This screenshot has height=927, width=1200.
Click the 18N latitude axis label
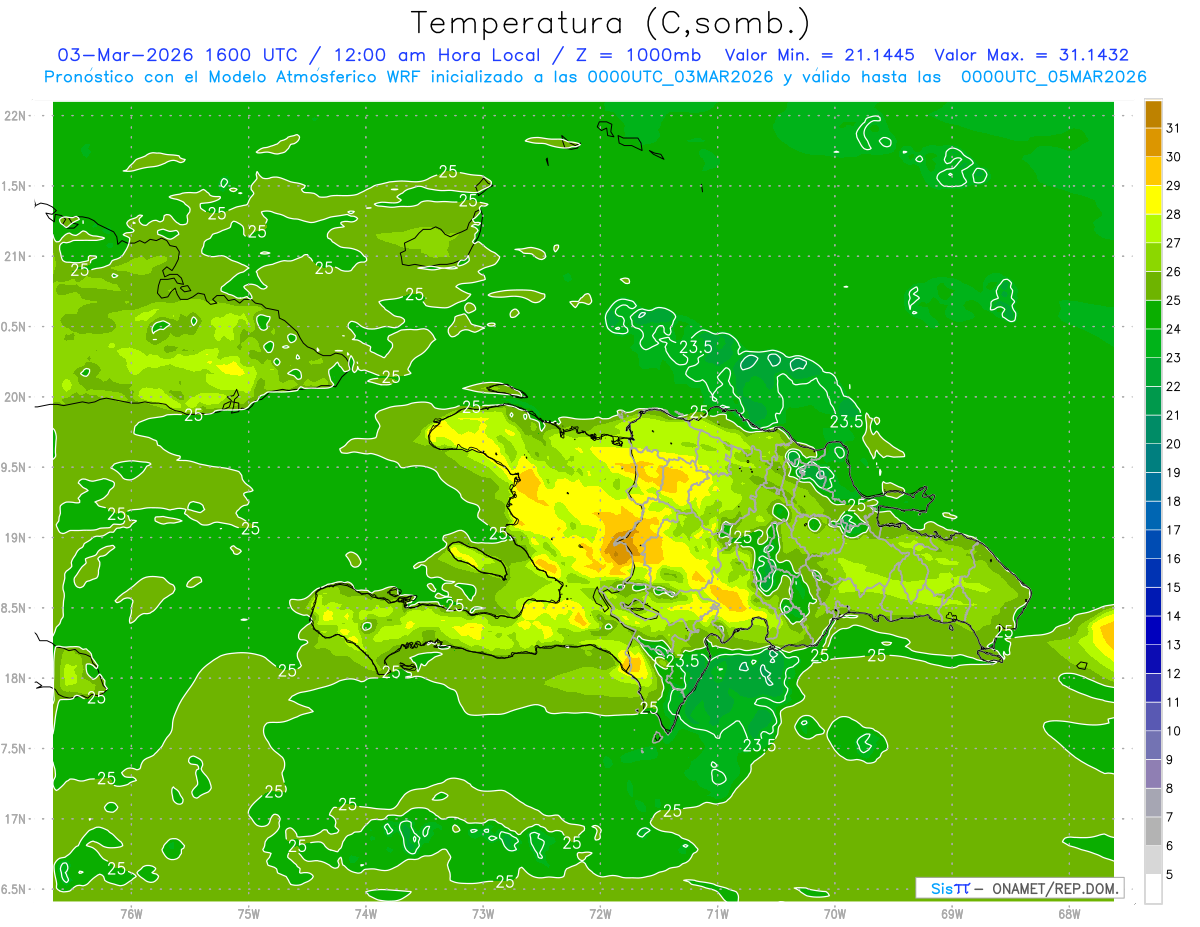click(x=15, y=678)
